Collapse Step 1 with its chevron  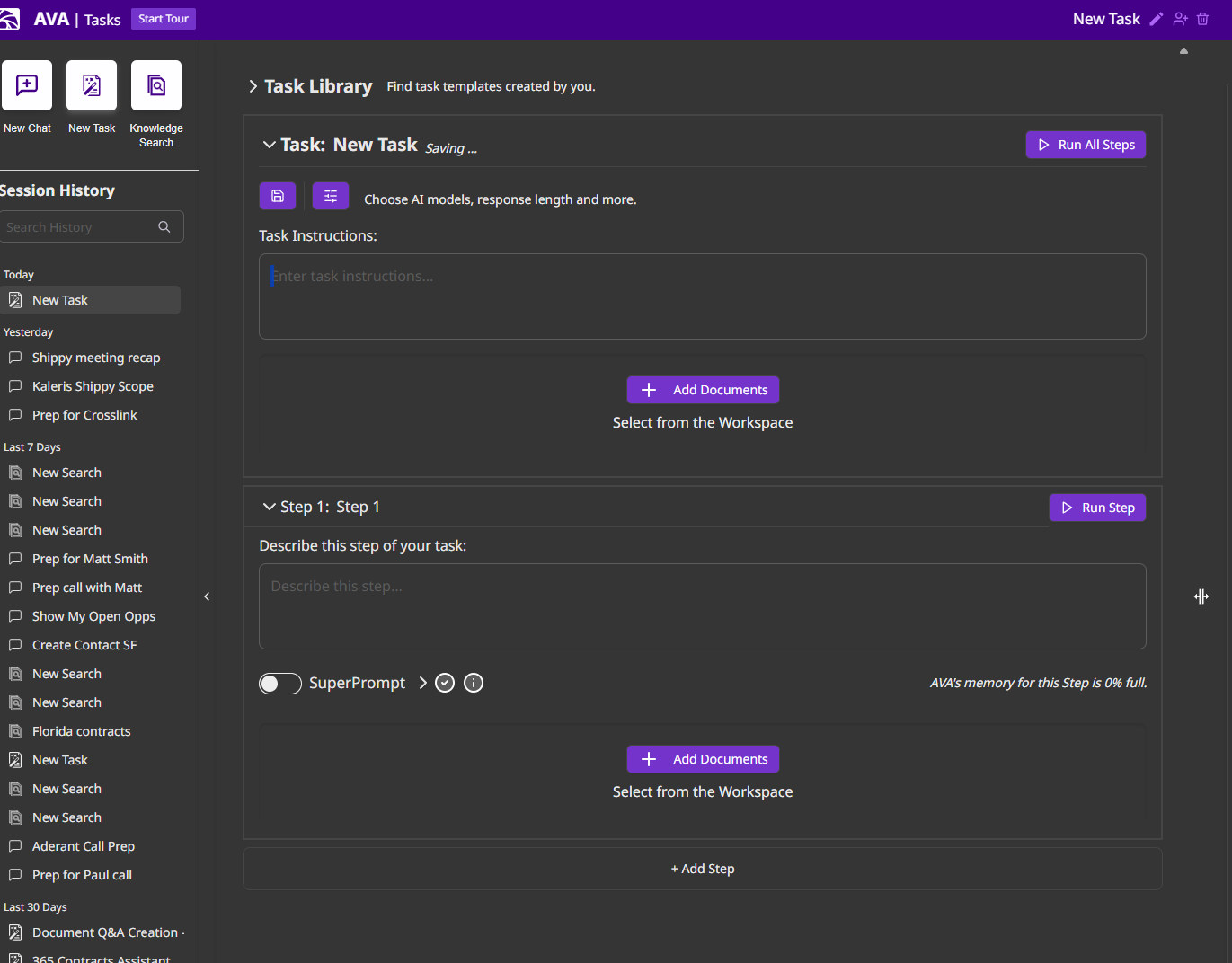[x=269, y=506]
